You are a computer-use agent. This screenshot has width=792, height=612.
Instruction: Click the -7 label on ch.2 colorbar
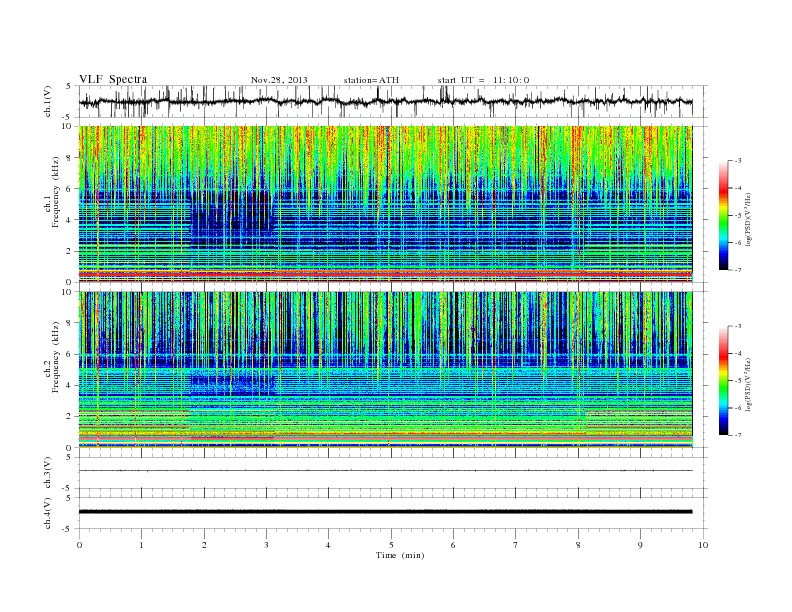click(738, 435)
